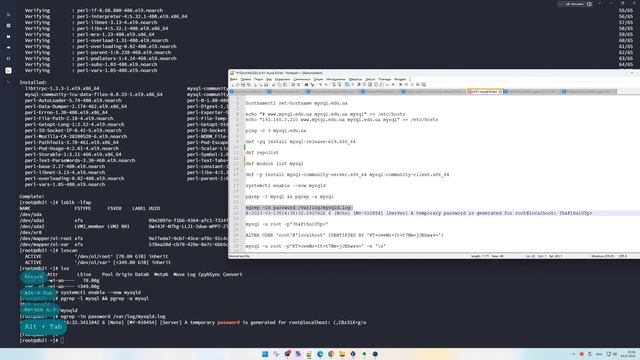Click the Save All icon in Notepad++
This screenshot has height=360, width=640.
click(x=249, y=84)
